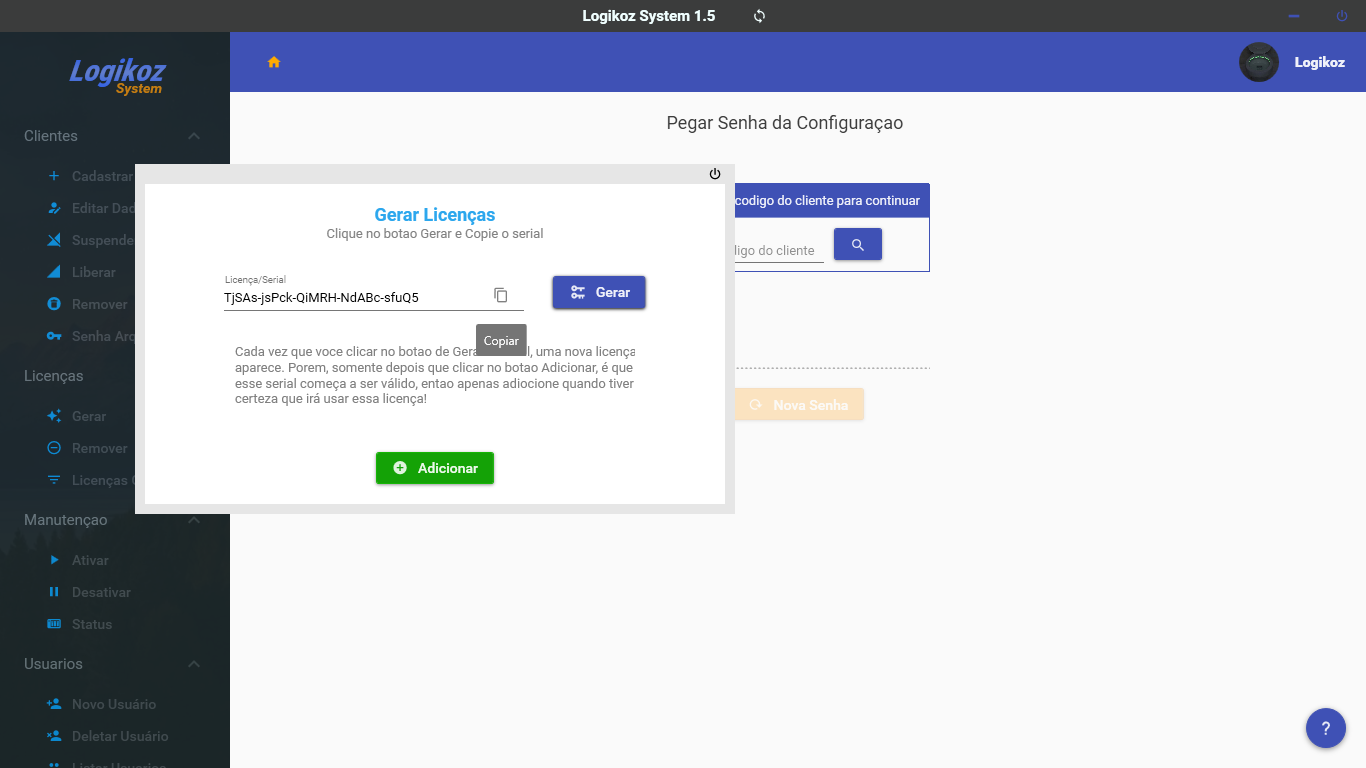
Task: Click the Licenças list filter icon
Action: pos(54,480)
